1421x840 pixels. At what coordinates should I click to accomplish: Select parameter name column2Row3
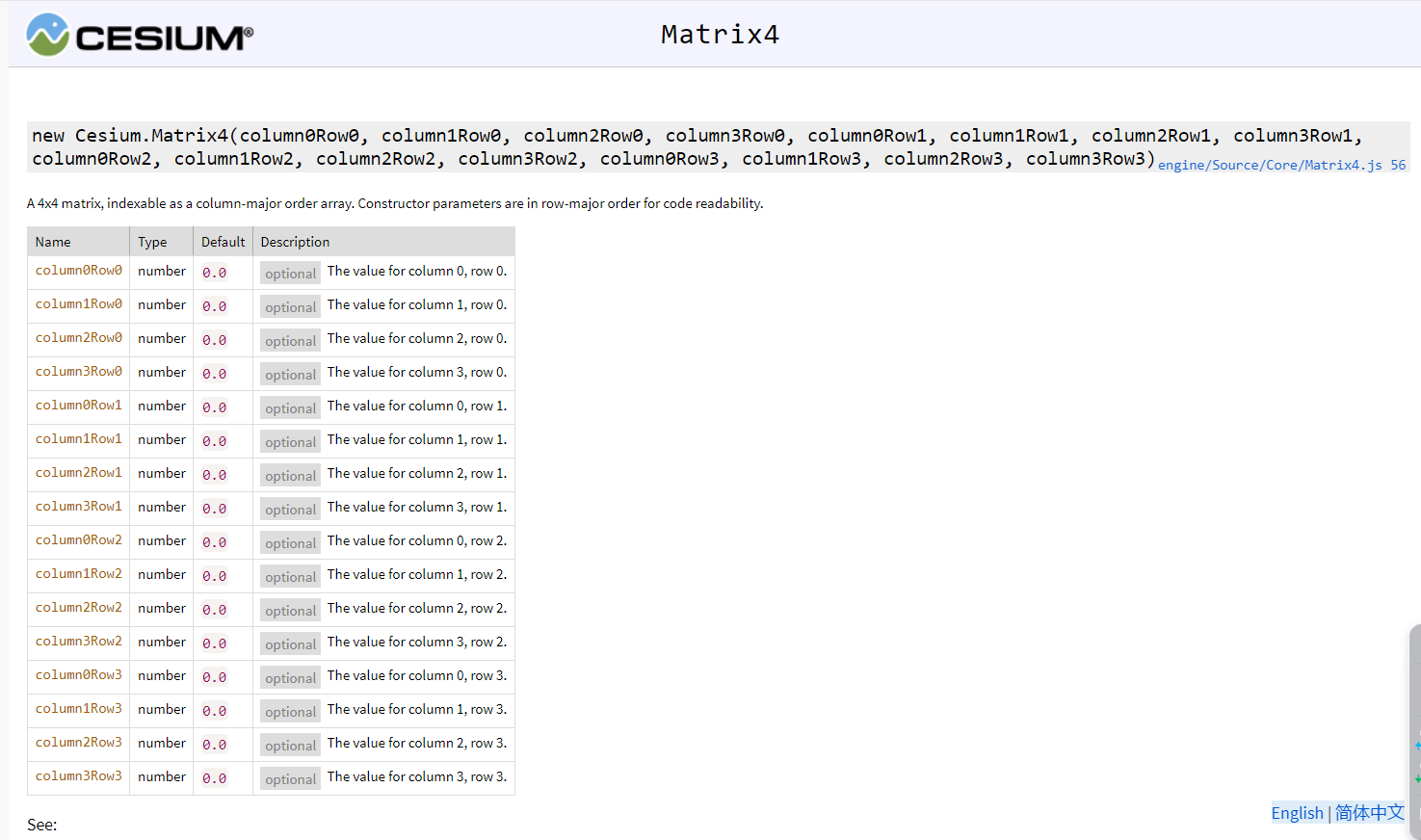pos(79,743)
